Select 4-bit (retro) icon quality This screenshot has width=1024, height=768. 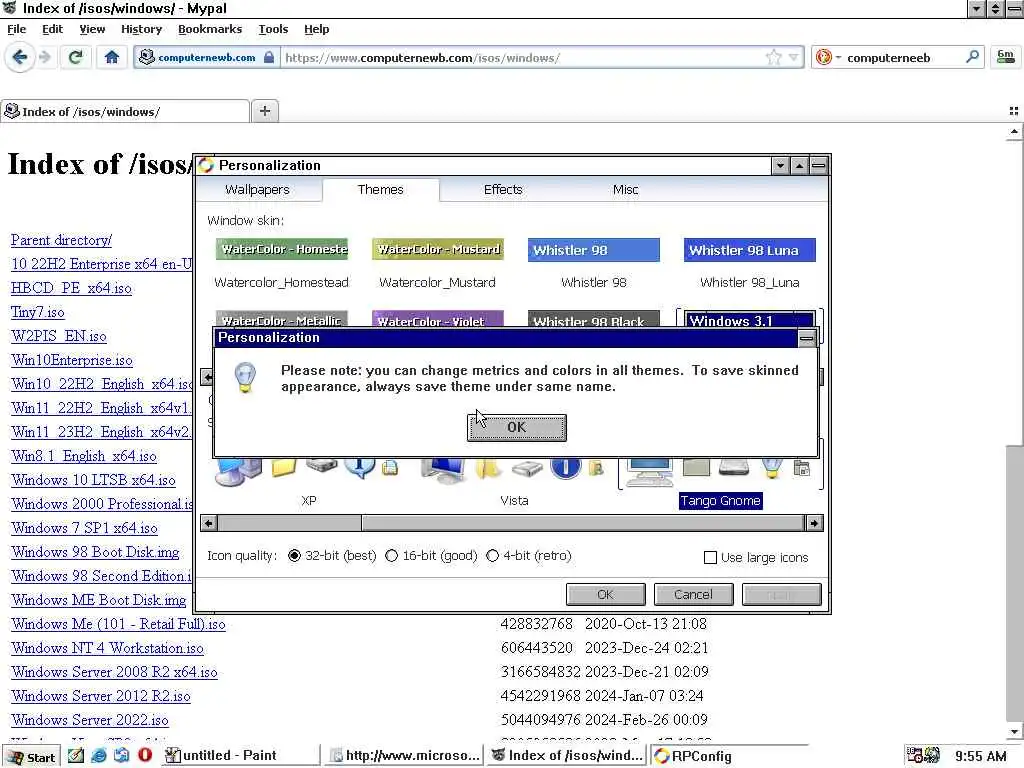click(x=492, y=556)
